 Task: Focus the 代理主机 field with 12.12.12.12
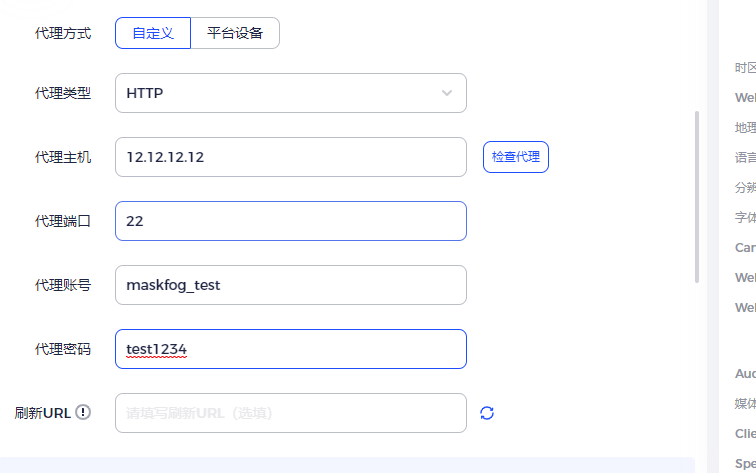pos(291,157)
